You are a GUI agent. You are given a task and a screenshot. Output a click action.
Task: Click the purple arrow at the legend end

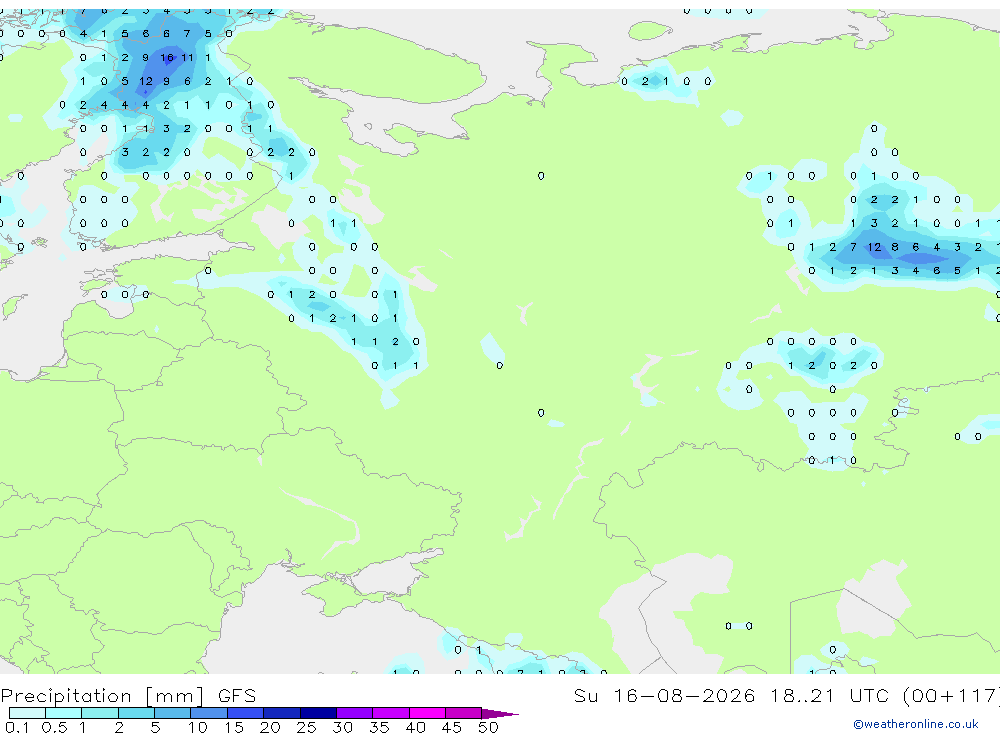tap(500, 713)
